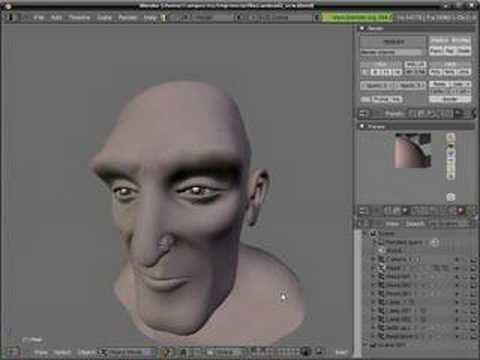
Task: Click the Xparts number field
Action: [376, 85]
